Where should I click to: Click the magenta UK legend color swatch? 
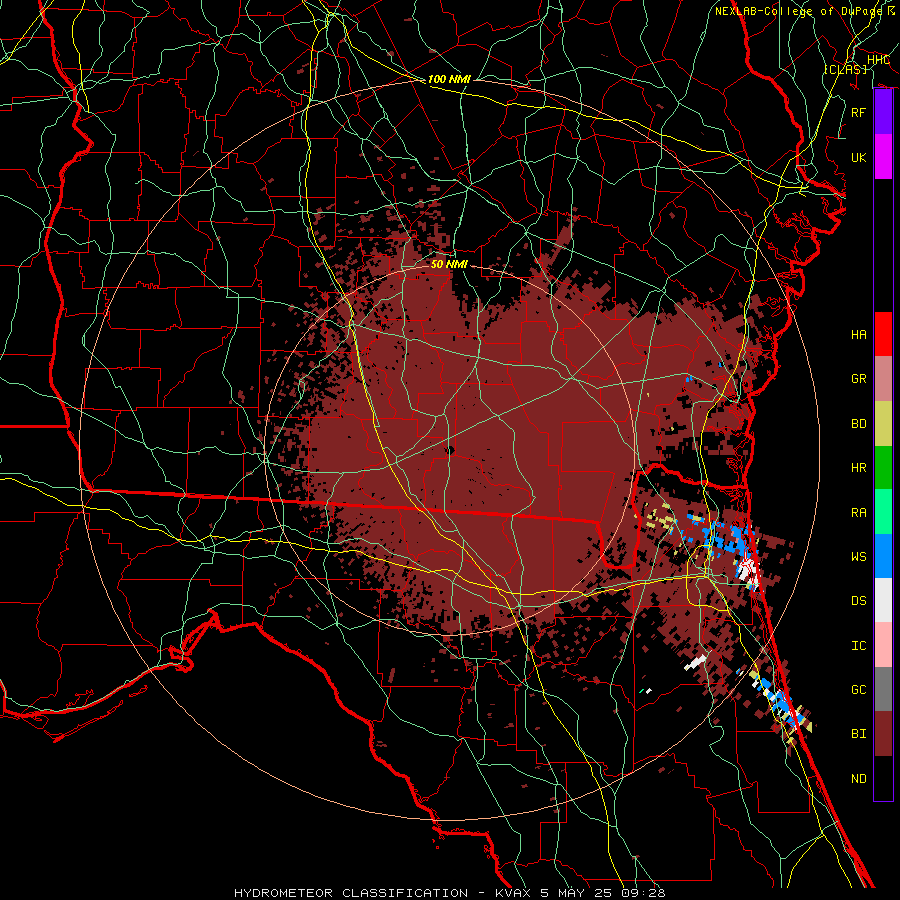pyautogui.click(x=883, y=157)
